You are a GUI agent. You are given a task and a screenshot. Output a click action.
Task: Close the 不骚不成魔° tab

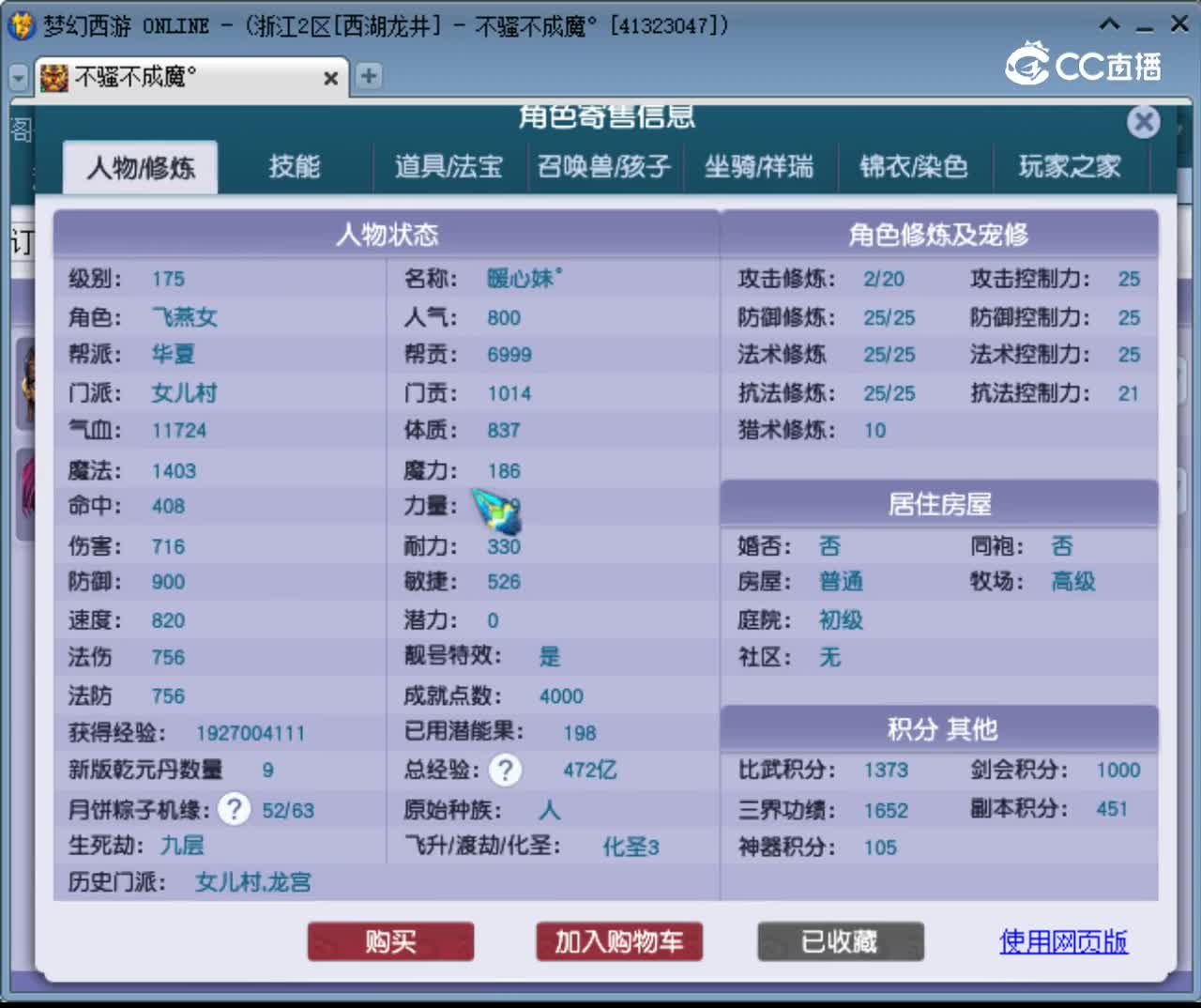[x=330, y=78]
